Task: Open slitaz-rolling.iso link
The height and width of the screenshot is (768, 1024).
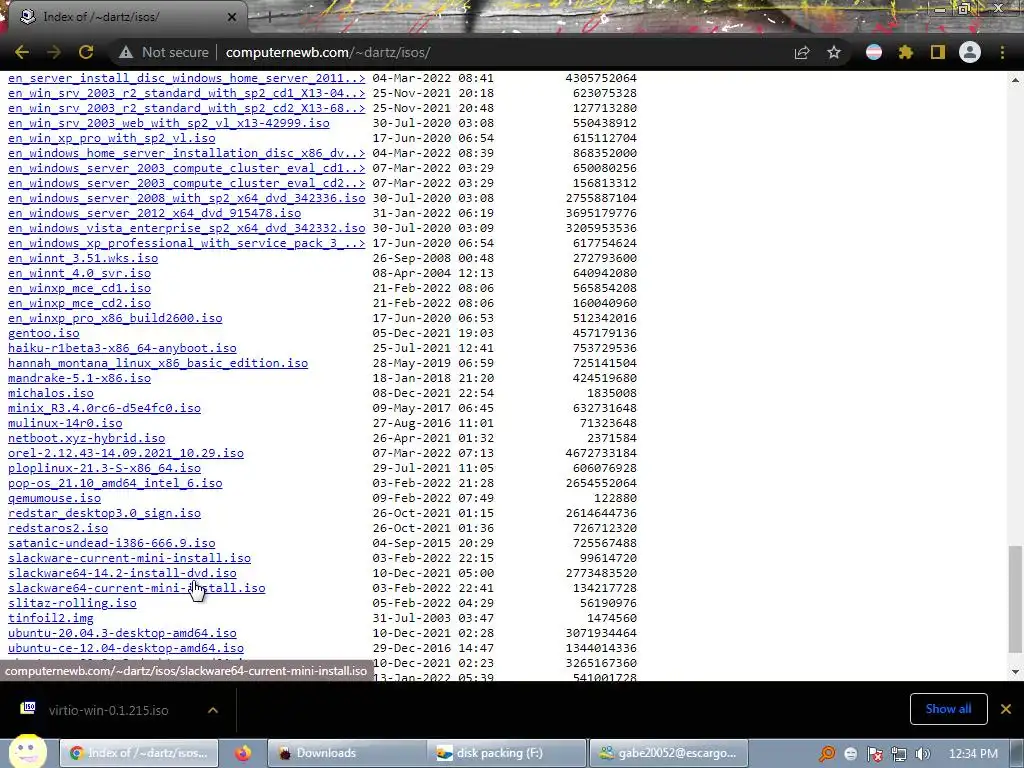Action: [72, 603]
